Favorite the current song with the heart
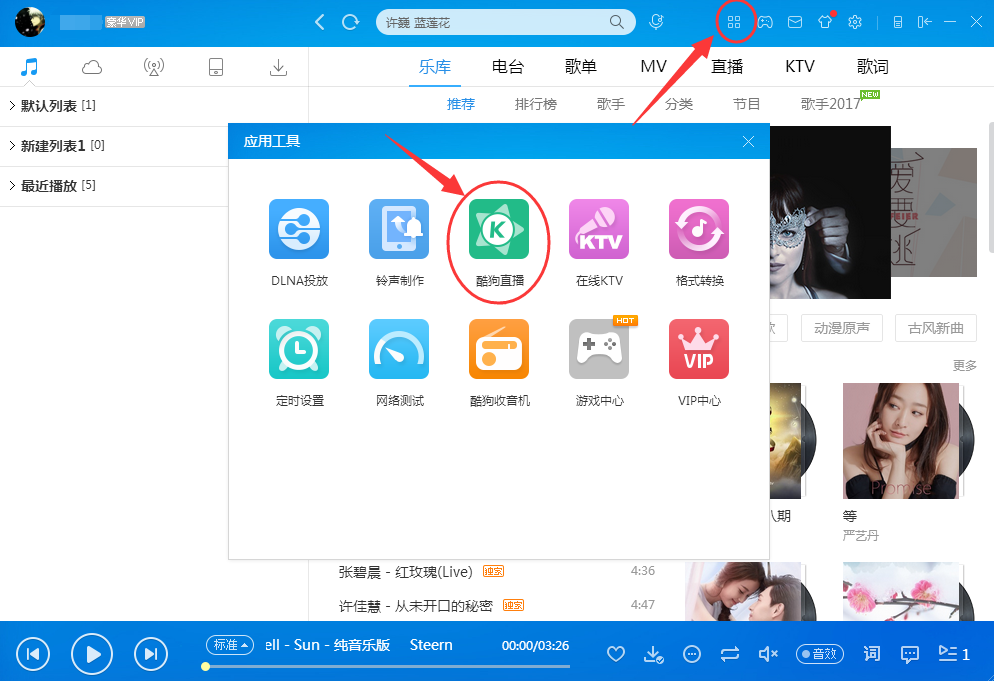Screen dimensions: 994x681 [616, 653]
